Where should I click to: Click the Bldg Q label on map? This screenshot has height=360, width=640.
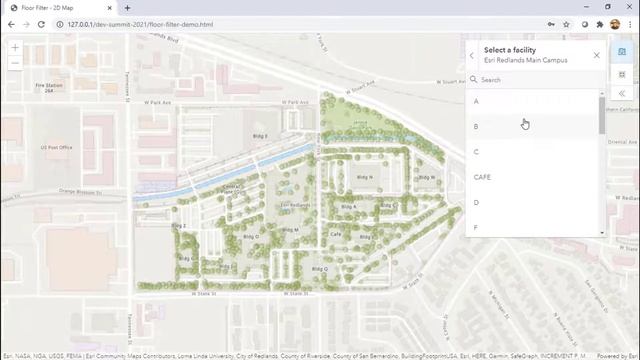point(319,269)
